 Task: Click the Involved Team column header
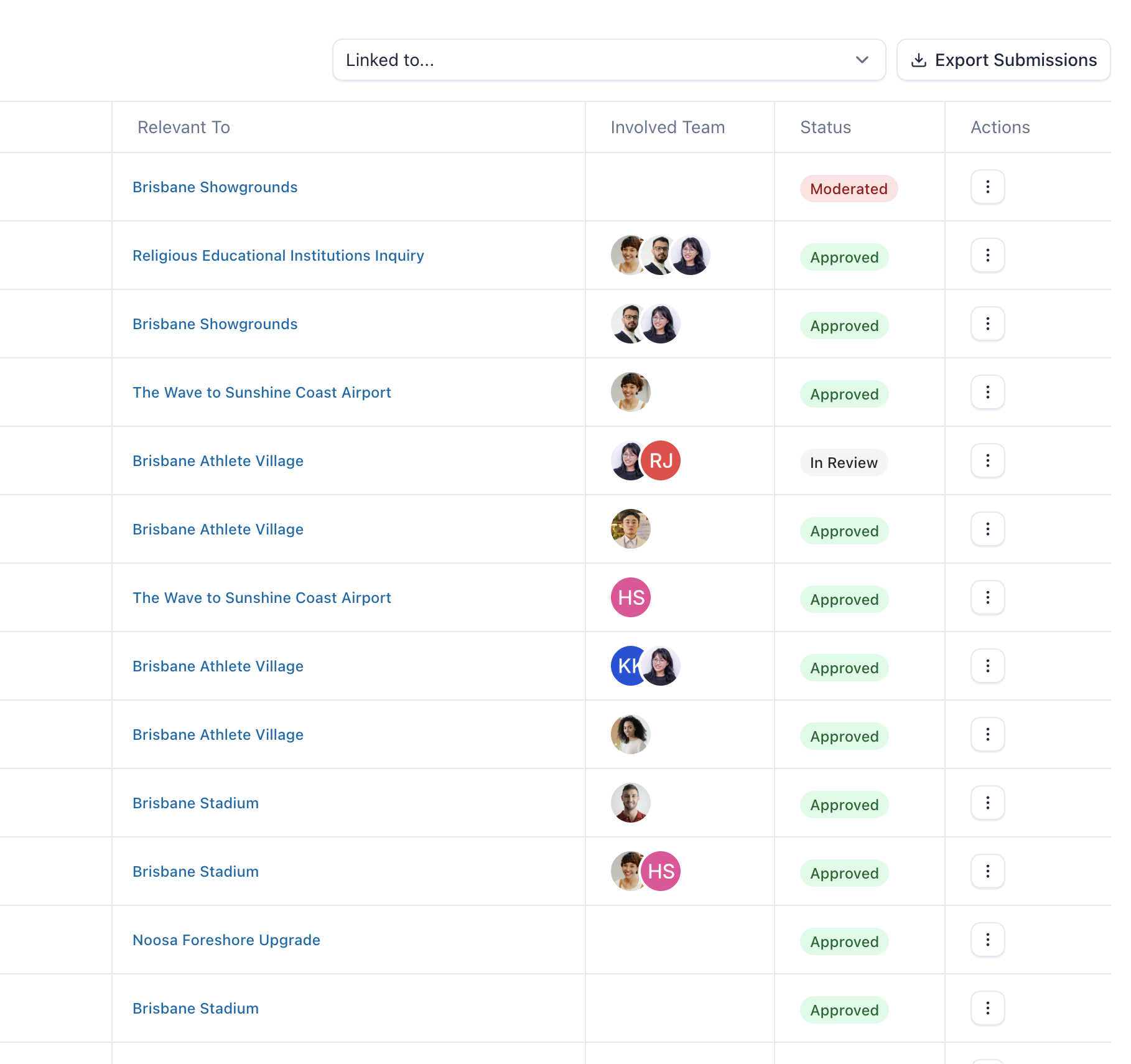pyautogui.click(x=668, y=128)
